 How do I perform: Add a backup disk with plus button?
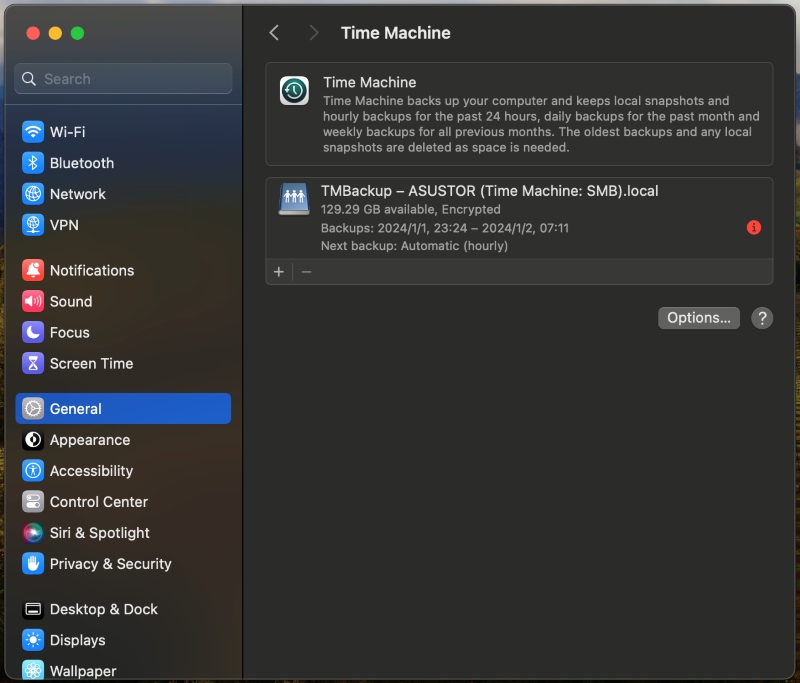[279, 272]
